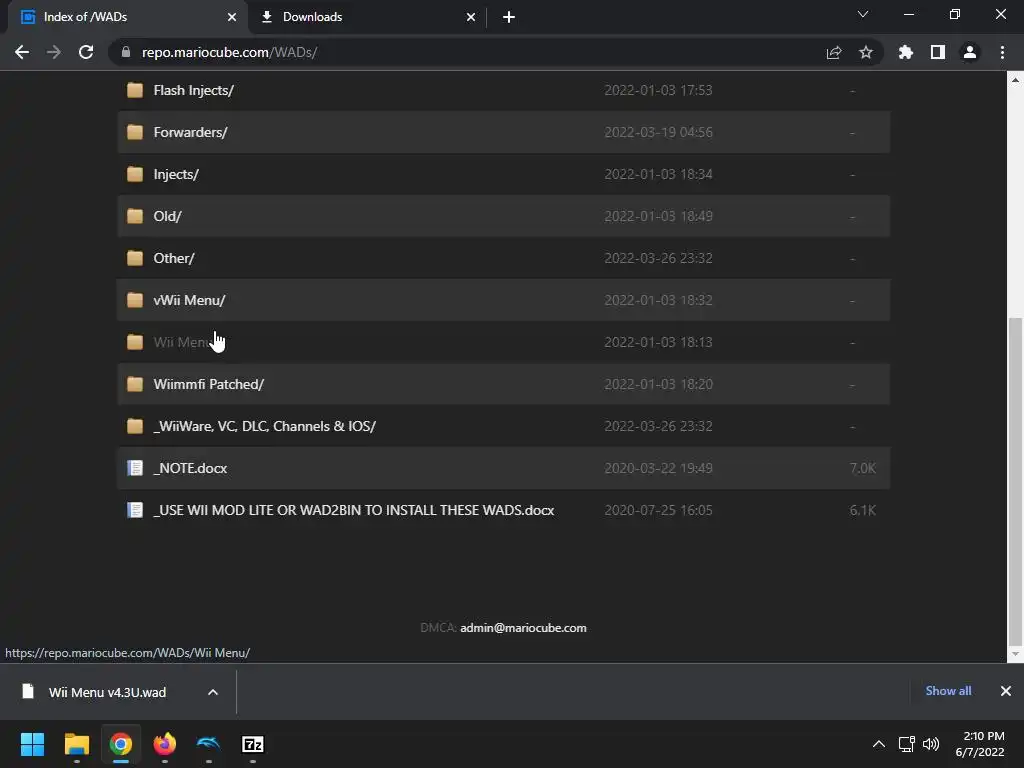Open the volume tray icon
The width and height of the screenshot is (1024, 768).
tap(931, 744)
